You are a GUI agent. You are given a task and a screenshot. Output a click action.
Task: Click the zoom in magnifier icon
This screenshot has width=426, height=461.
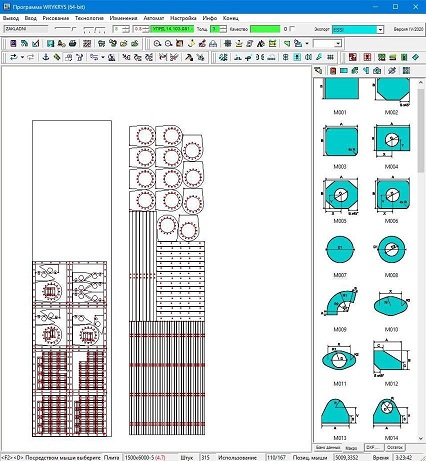coord(157,44)
